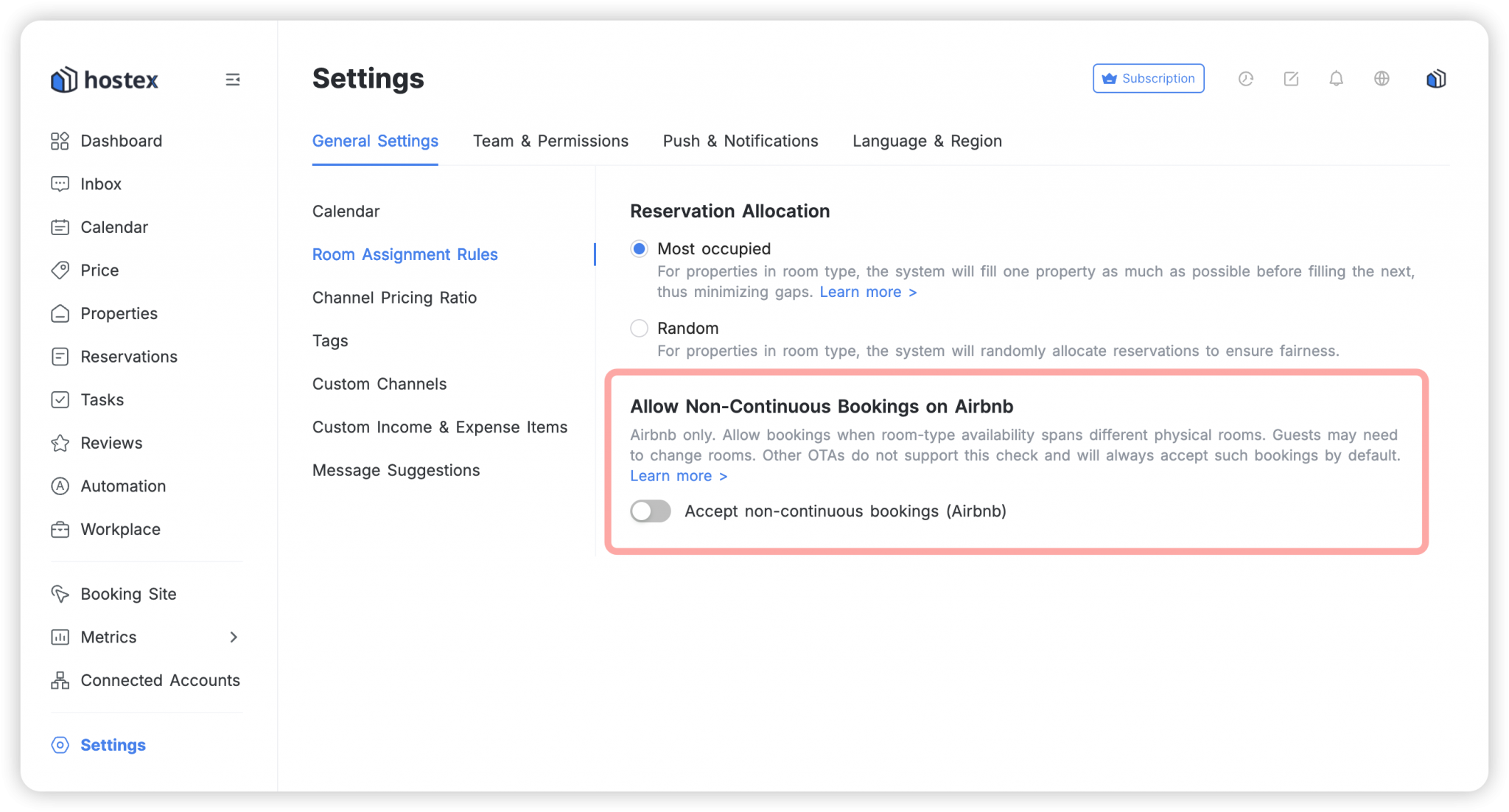Click the Subscription button
1509x812 pixels.
tap(1148, 79)
